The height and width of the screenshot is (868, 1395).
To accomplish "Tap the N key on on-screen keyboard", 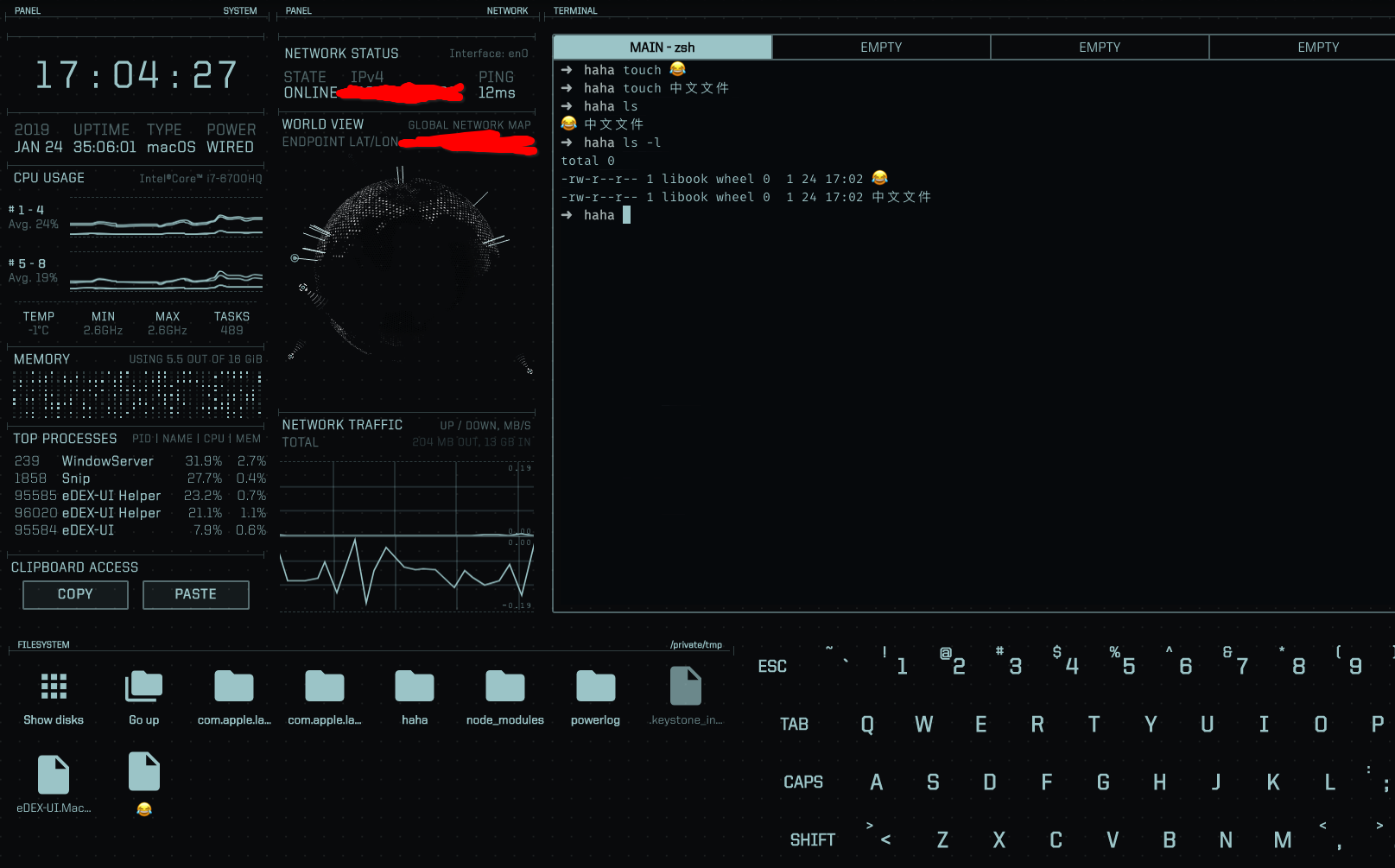I will click(x=1226, y=839).
